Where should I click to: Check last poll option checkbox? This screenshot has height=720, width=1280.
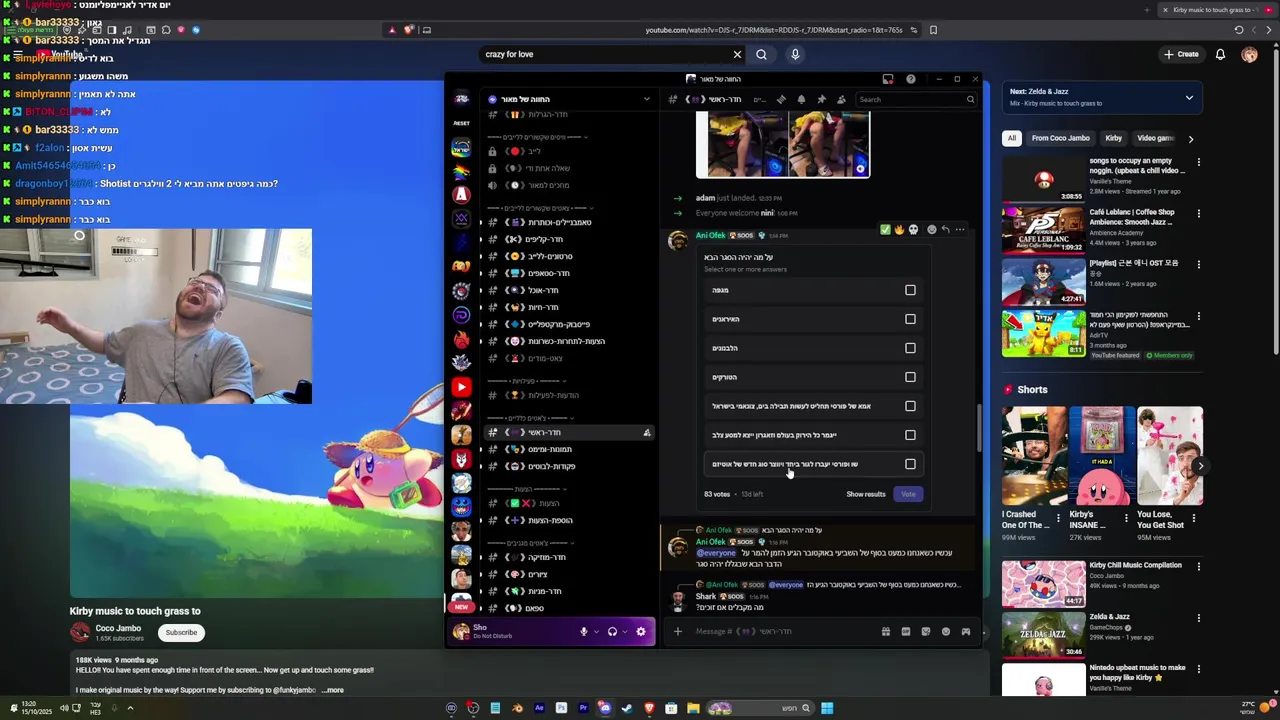pyautogui.click(x=910, y=464)
